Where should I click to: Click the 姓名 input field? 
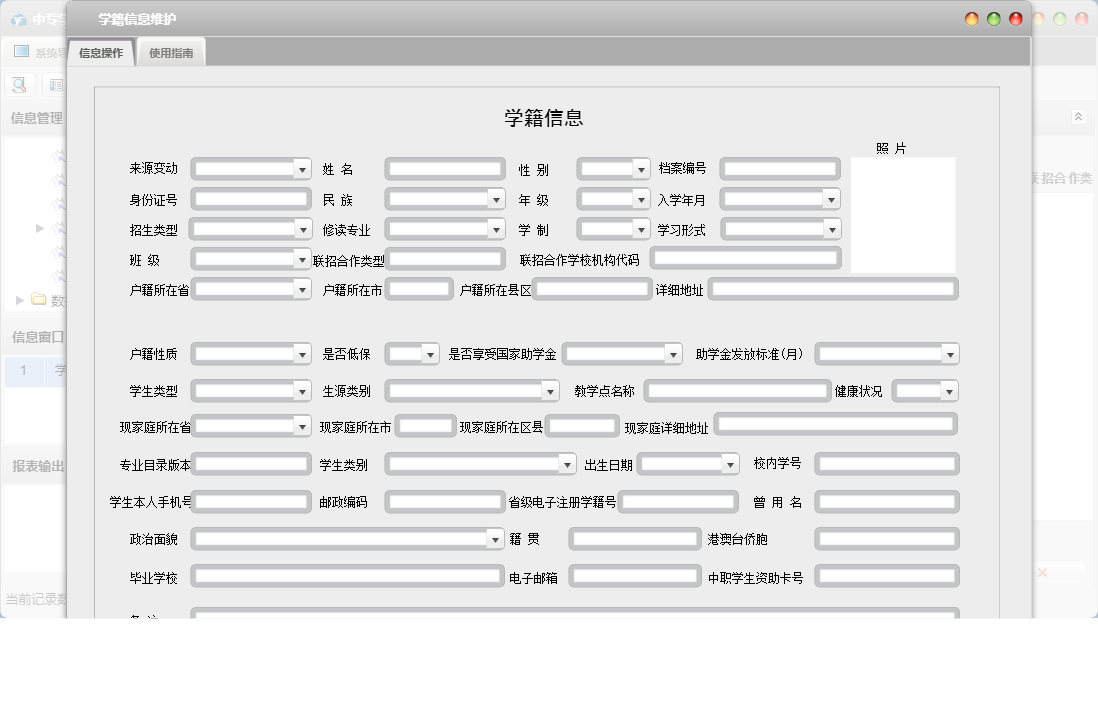pos(443,168)
